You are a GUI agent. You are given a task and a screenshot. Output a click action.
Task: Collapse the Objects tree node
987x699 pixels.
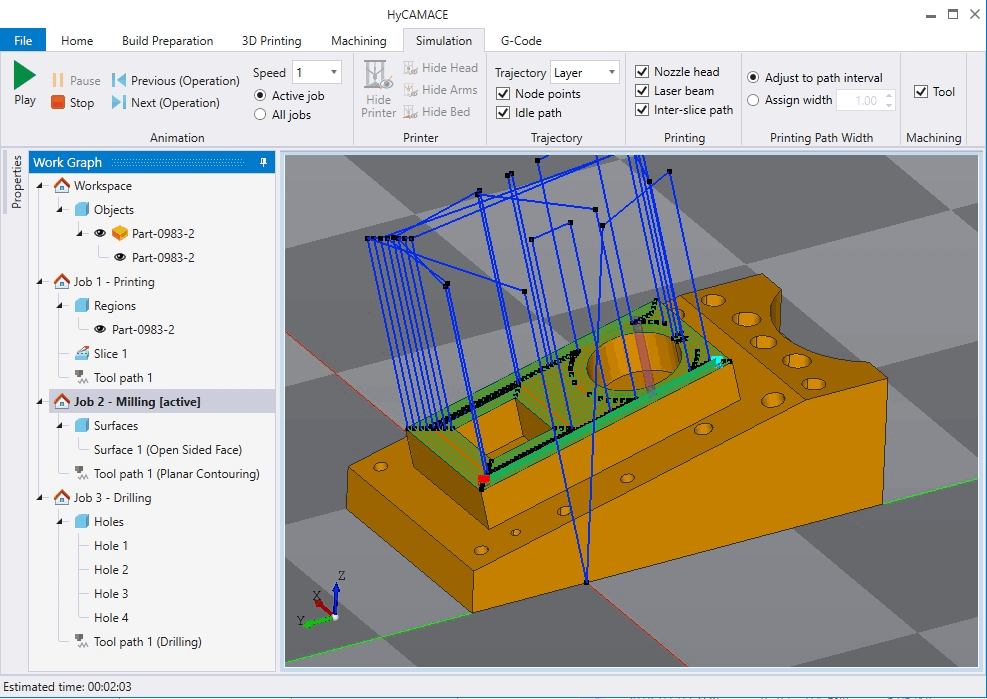(60, 210)
